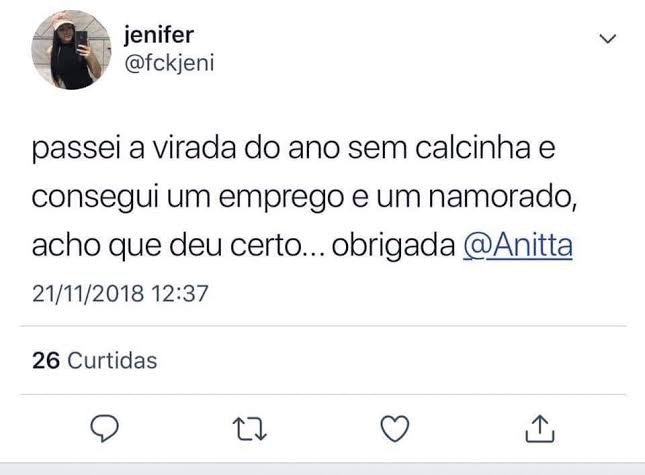
Task: Like the tweet with the heart icon
Action: click(398, 428)
